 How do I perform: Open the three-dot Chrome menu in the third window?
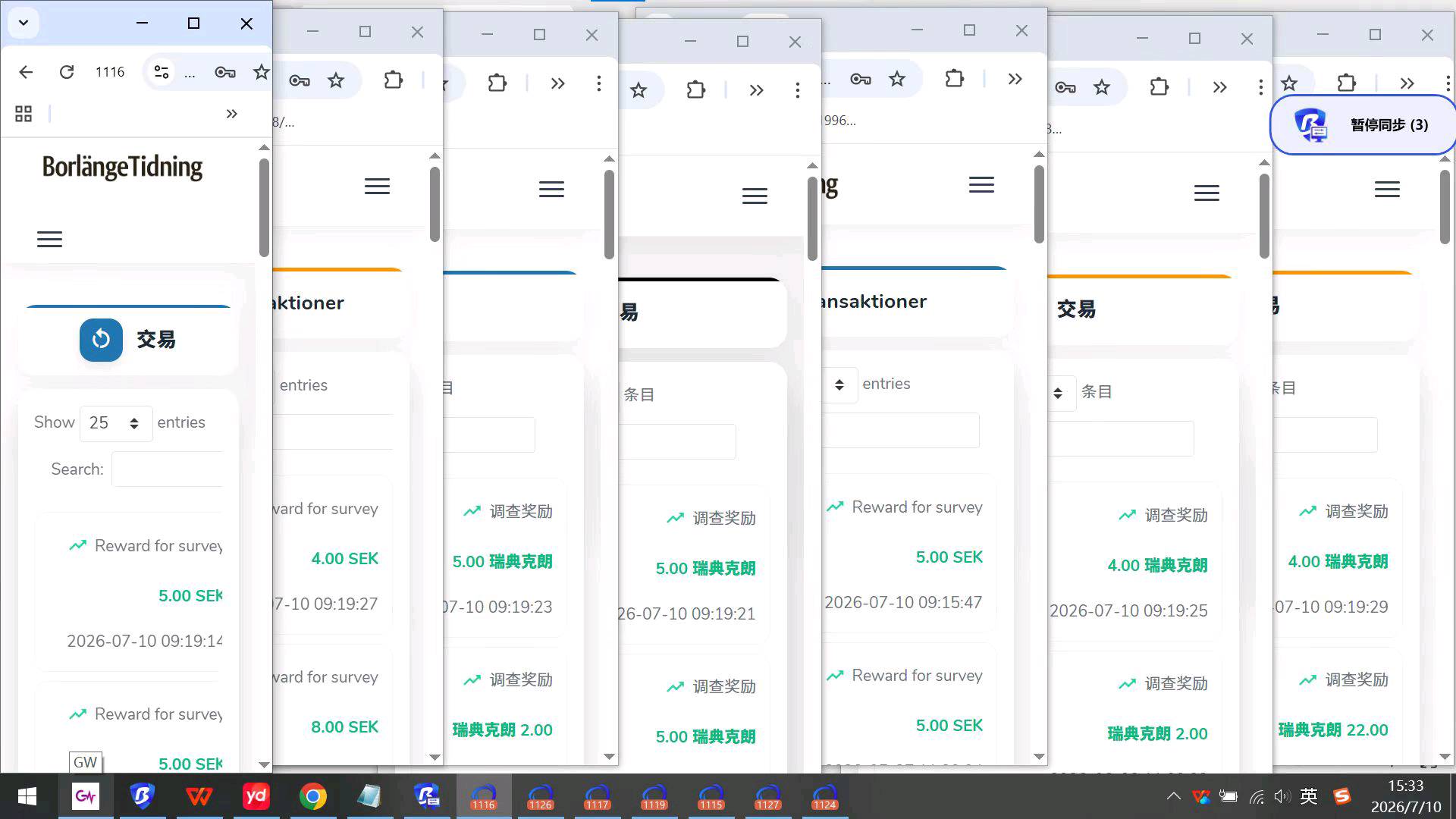[x=598, y=83]
